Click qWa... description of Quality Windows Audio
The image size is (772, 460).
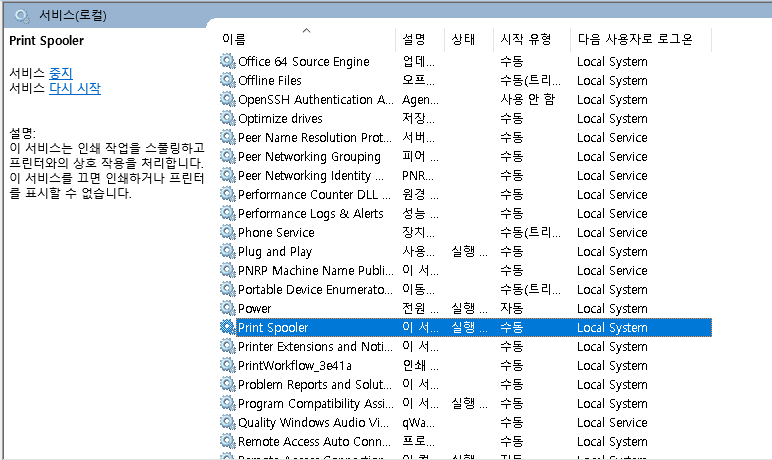[x=418, y=423]
